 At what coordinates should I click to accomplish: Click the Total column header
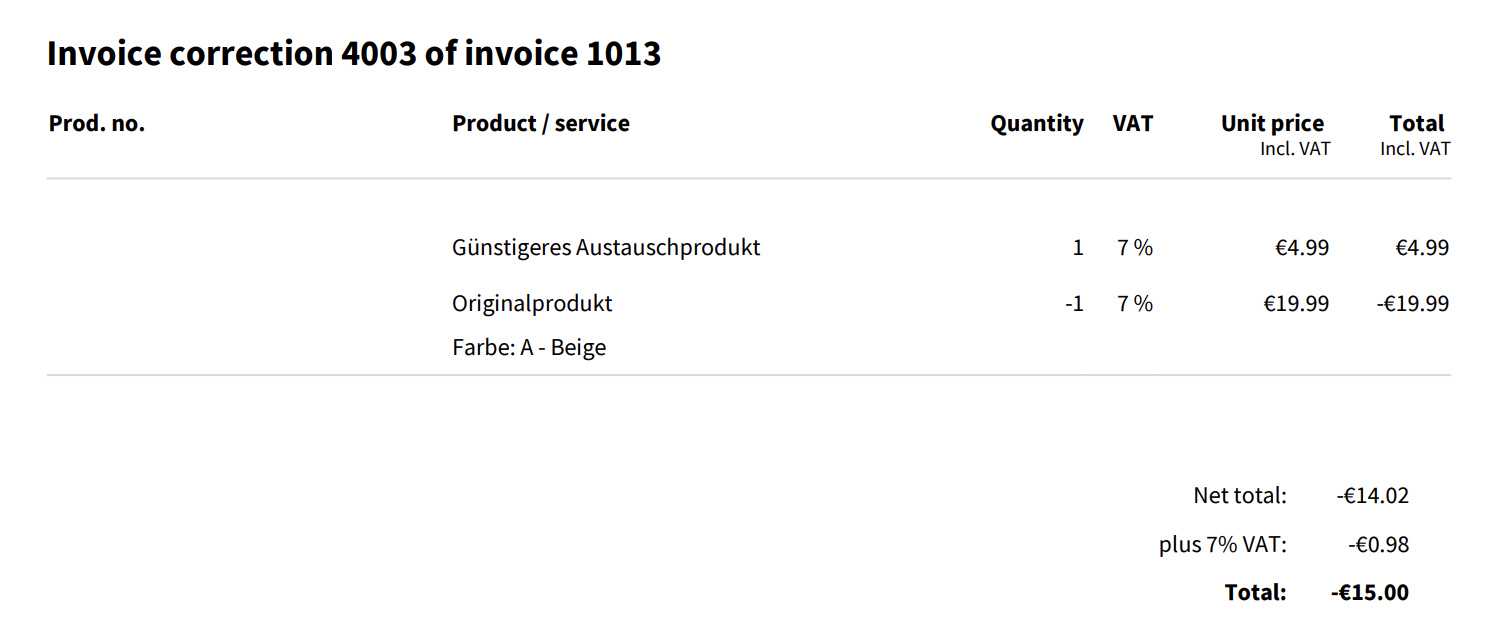1417,124
